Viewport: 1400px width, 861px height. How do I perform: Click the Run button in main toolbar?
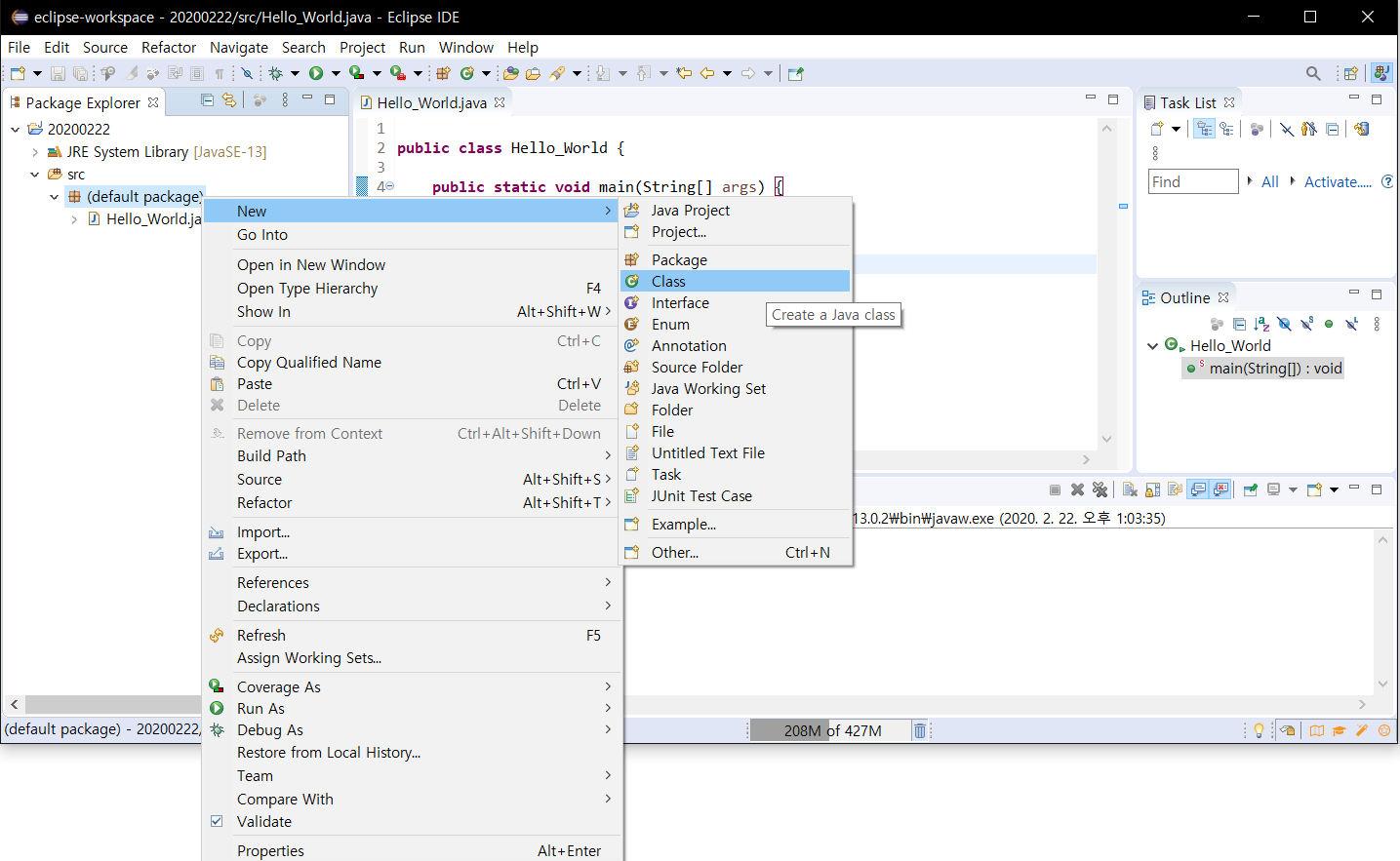coord(316,73)
